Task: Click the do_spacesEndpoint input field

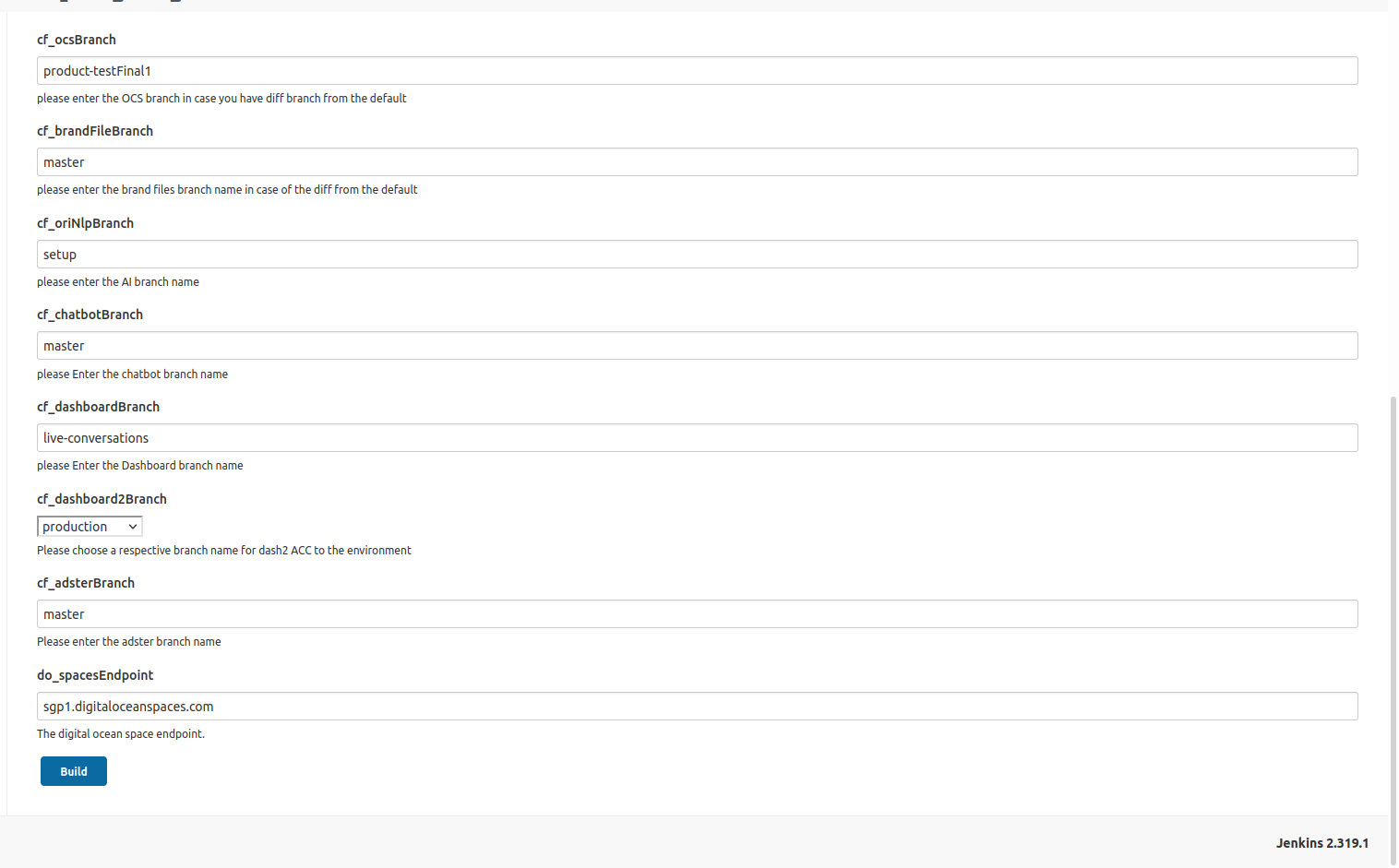Action: (697, 707)
